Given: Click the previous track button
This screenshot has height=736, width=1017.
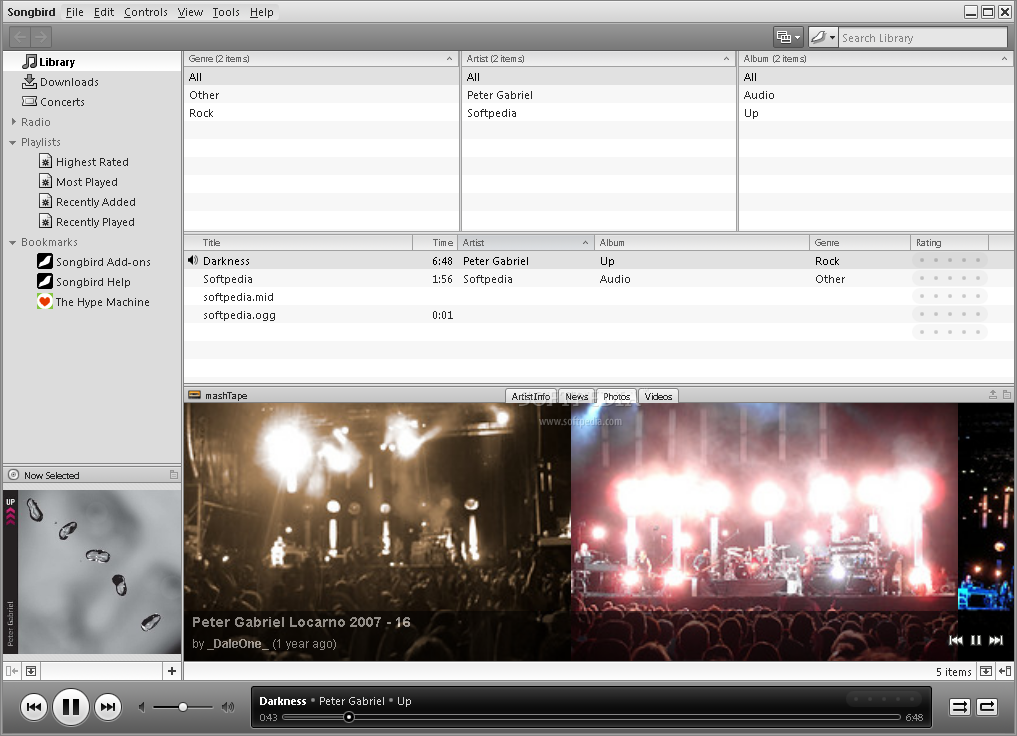Looking at the screenshot, I should 34,707.
